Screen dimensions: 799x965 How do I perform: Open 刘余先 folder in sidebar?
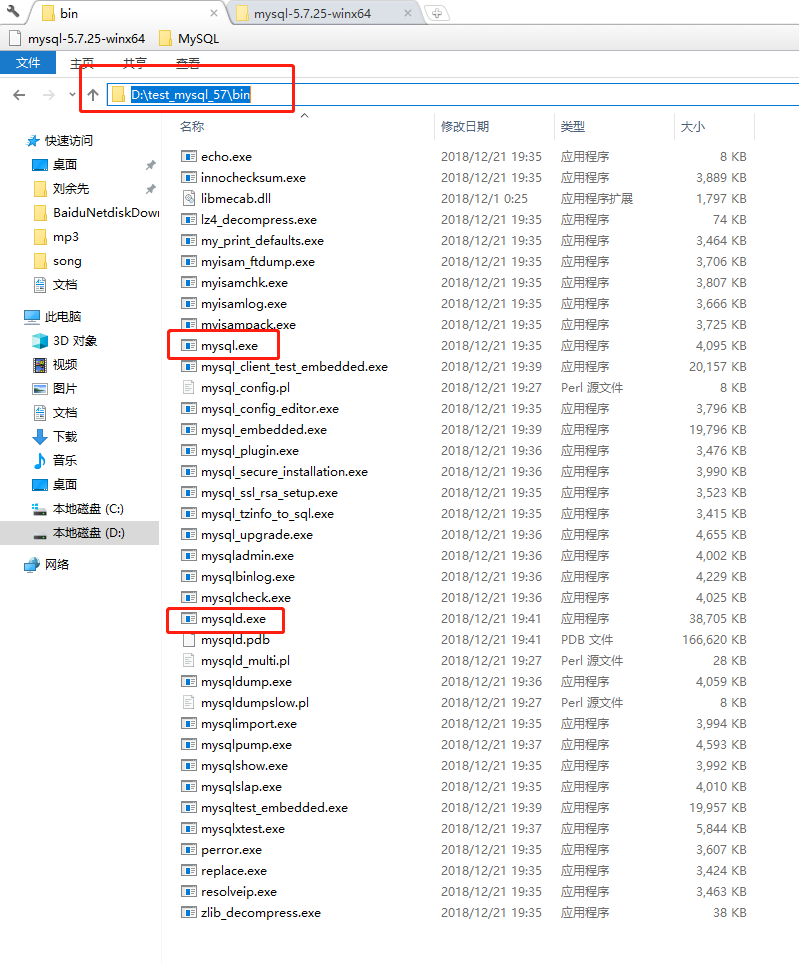coord(61,189)
